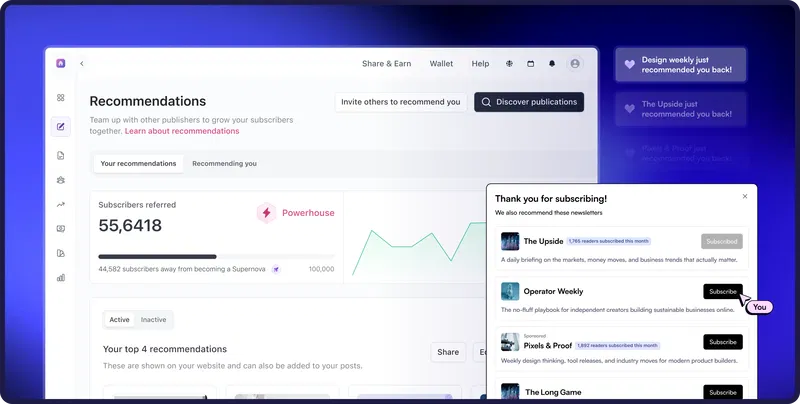Click Invite others to recommend you
Screen dimensions: 800x404
coord(401,102)
